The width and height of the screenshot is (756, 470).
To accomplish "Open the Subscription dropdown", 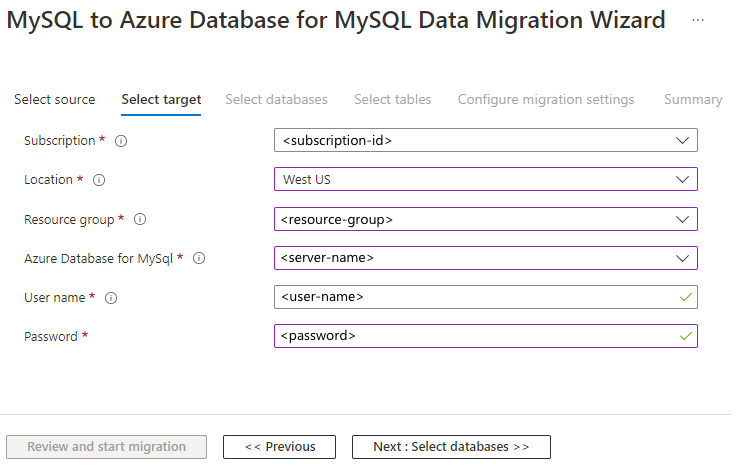I will pyautogui.click(x=485, y=140).
